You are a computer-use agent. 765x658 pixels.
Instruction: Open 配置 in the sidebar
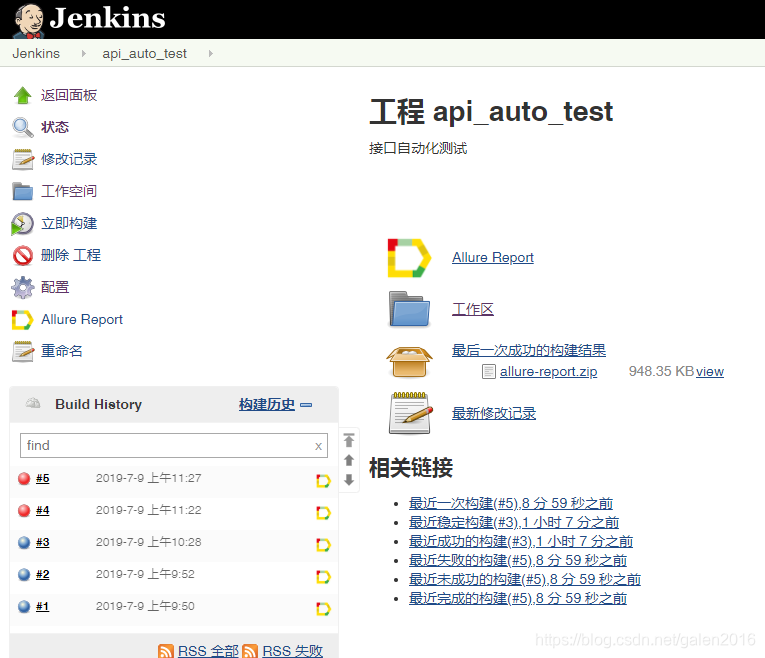(x=55, y=287)
